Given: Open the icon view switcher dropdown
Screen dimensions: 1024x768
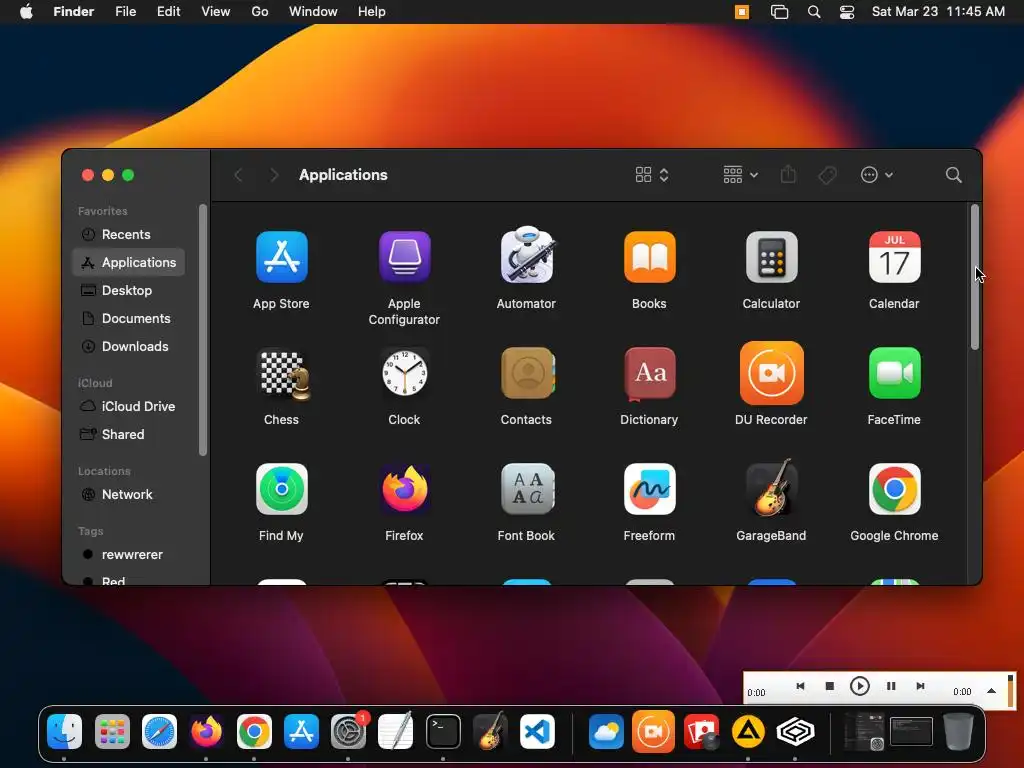Looking at the screenshot, I should tap(652, 175).
